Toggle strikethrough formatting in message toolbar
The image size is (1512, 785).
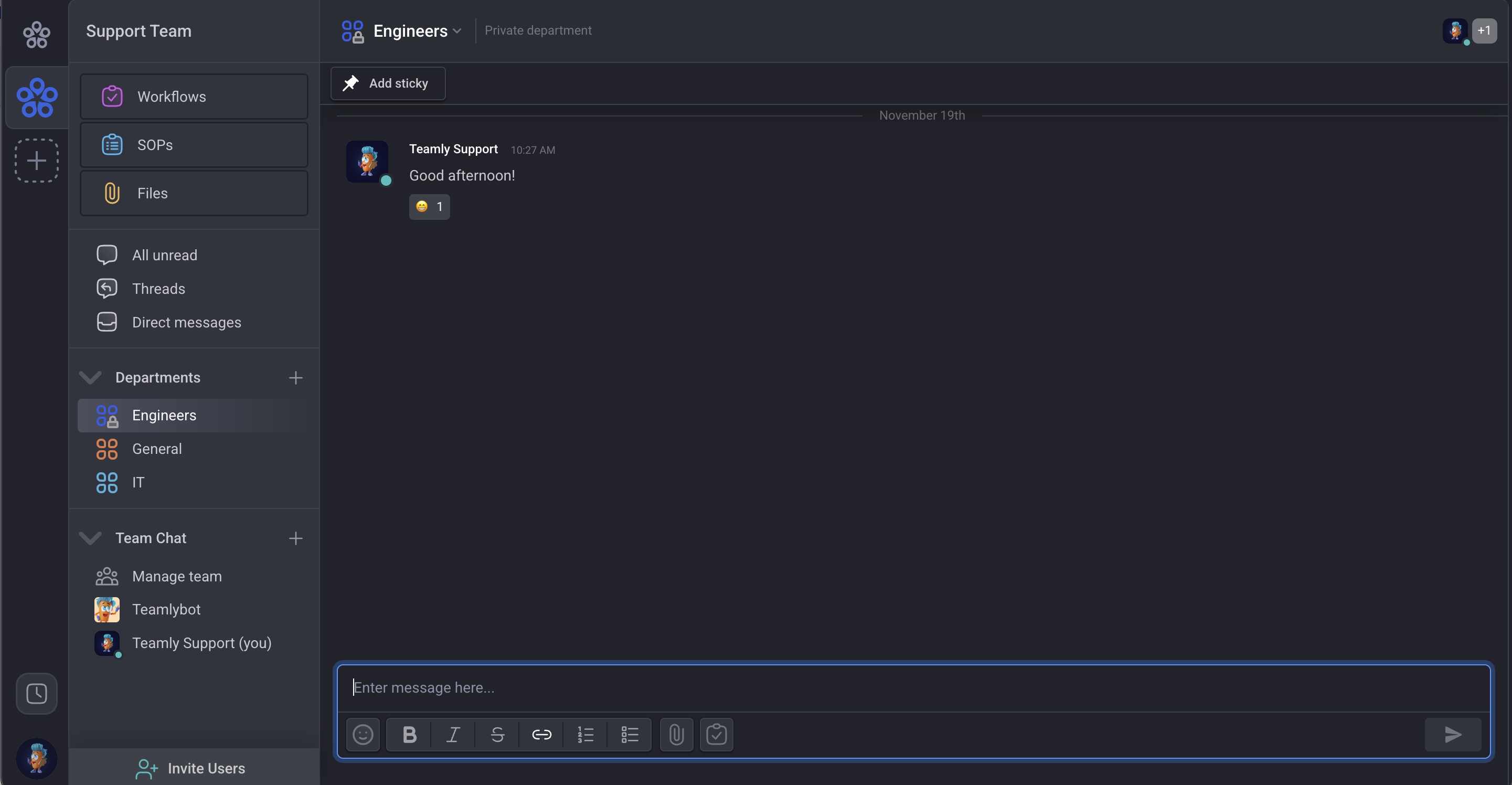(497, 735)
